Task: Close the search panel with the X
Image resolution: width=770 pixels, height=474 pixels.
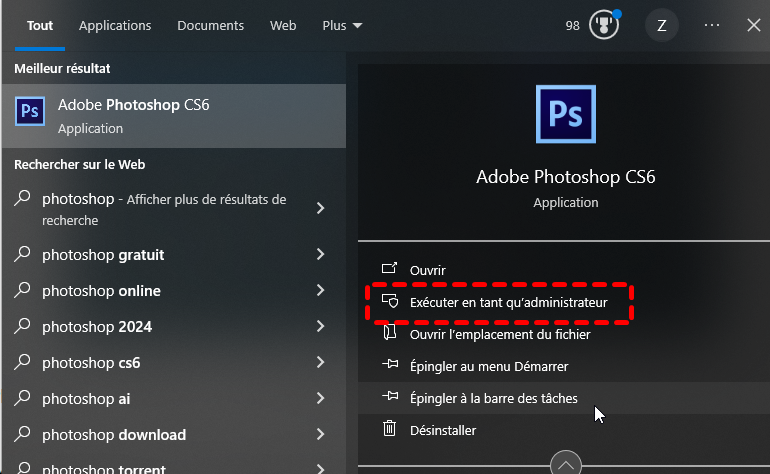Action: pos(754,25)
